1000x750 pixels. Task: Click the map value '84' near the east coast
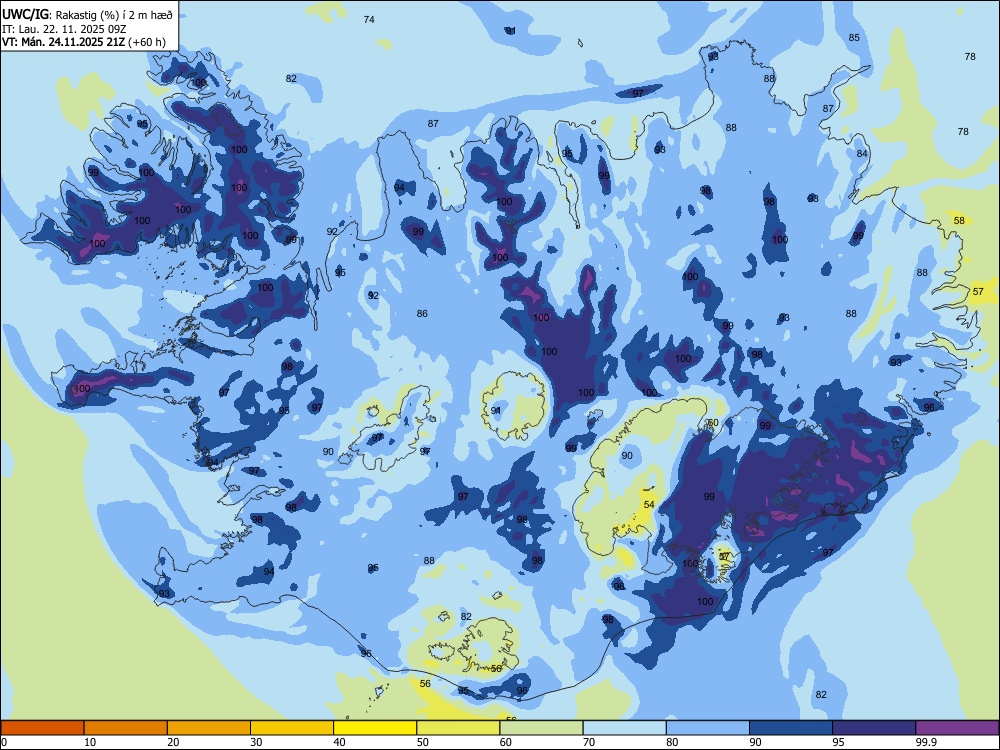click(x=862, y=154)
